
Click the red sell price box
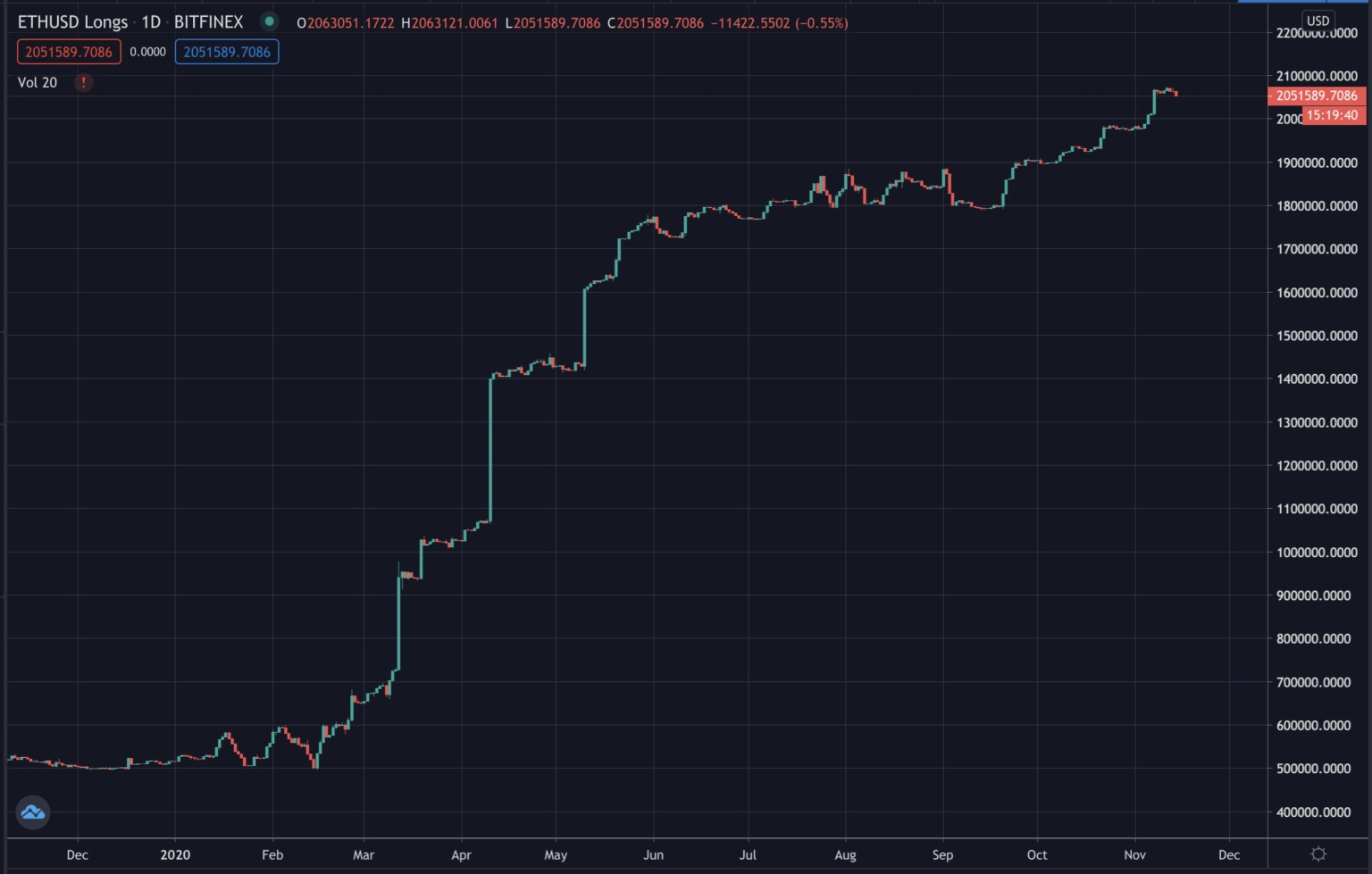69,52
